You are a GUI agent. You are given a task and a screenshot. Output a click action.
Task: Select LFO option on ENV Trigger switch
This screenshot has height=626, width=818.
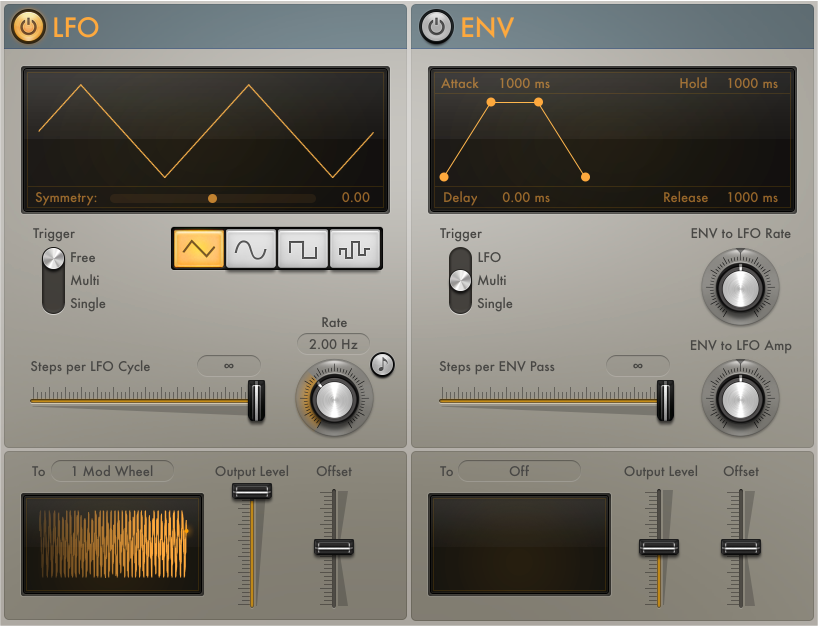coord(489,257)
